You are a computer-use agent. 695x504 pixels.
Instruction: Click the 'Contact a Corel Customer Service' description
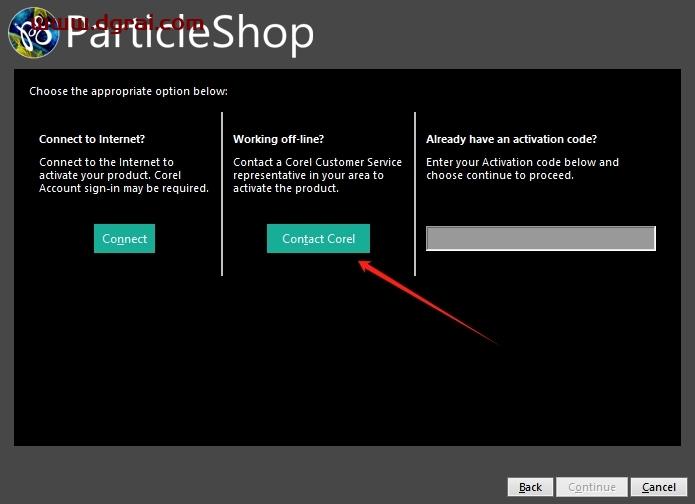click(317, 175)
